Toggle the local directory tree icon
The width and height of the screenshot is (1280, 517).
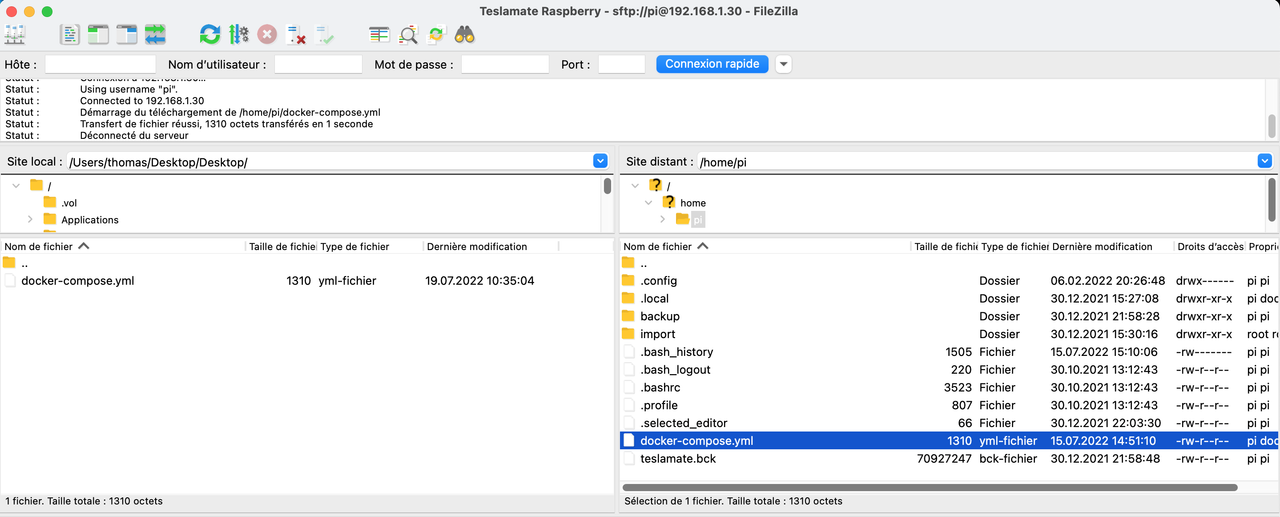98,35
